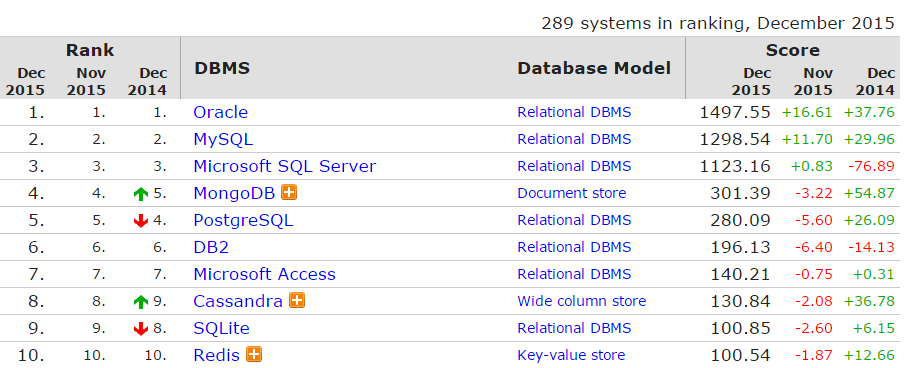909x368 pixels.
Task: Click Cassandra's +36.78 yearly change
Action: click(x=870, y=301)
